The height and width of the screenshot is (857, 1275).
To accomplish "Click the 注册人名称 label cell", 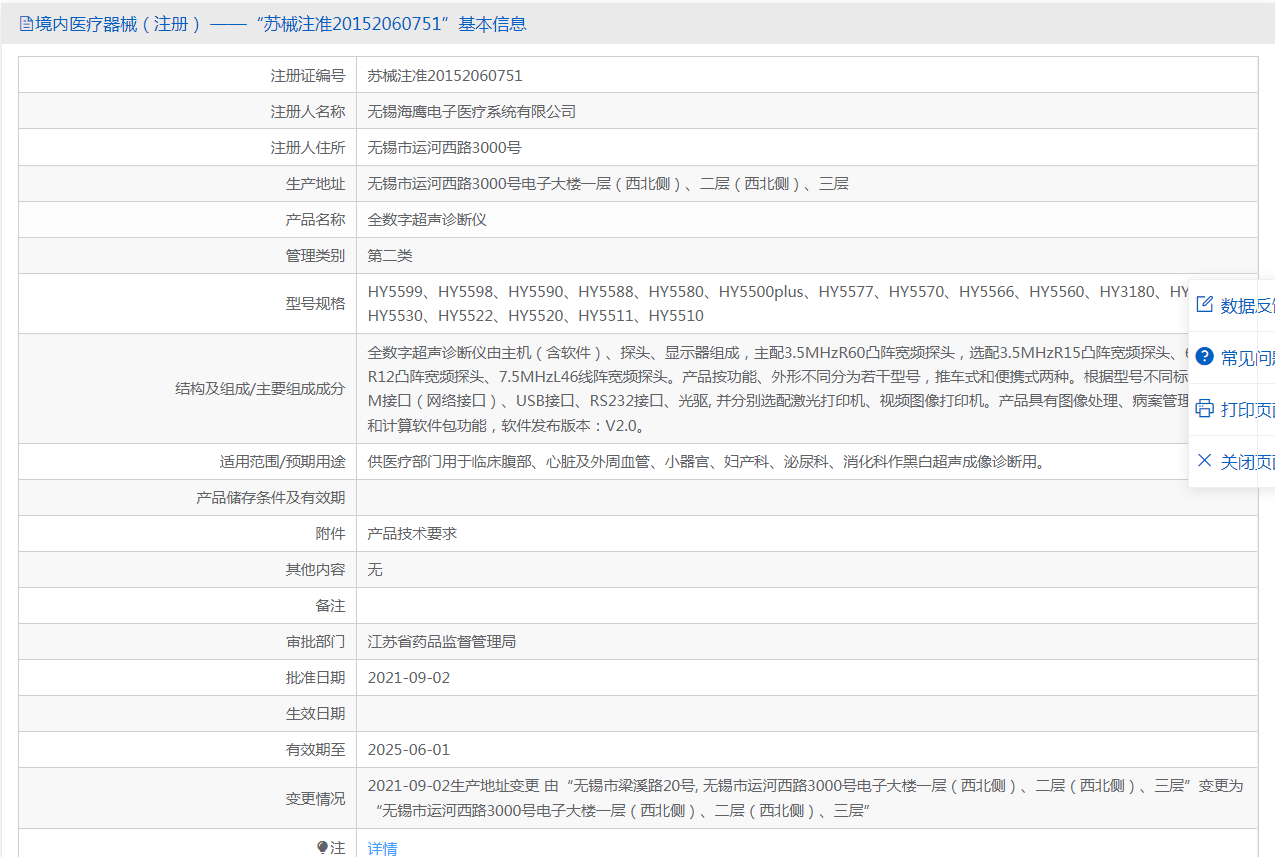I will pyautogui.click(x=188, y=111).
